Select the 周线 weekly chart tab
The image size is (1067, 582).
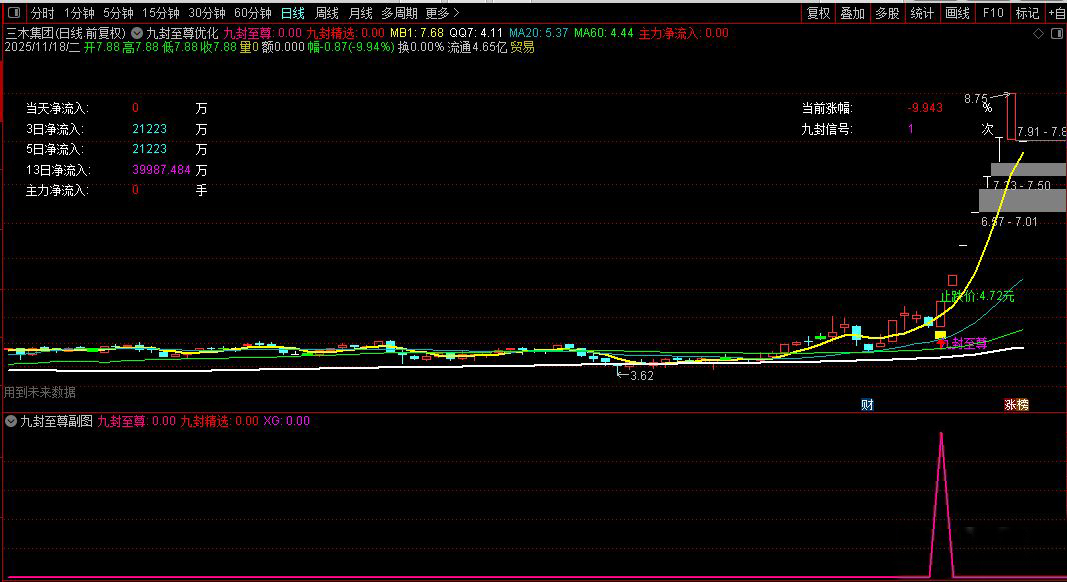pyautogui.click(x=327, y=13)
